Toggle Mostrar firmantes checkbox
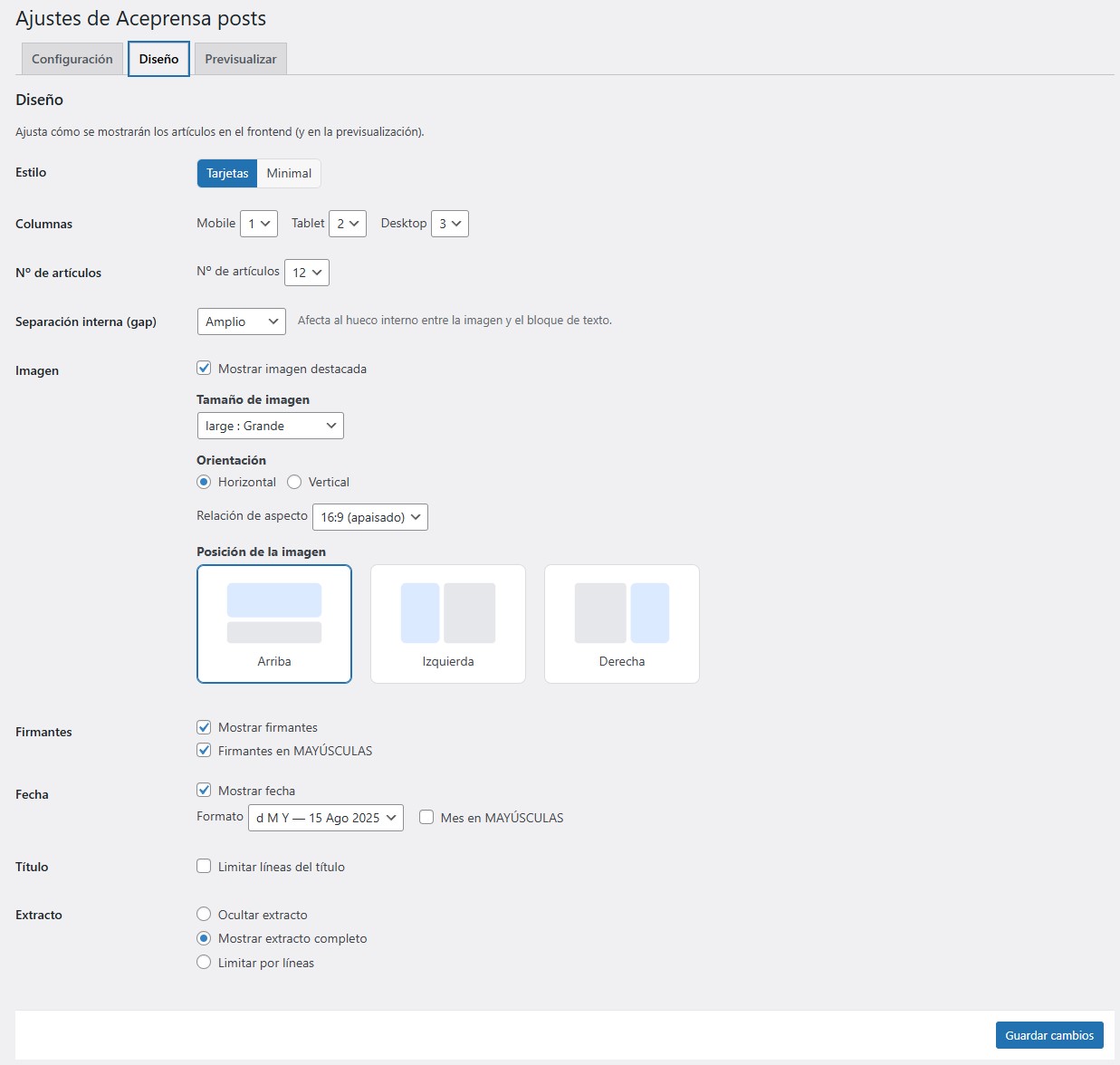This screenshot has height=1065, width=1120. pyautogui.click(x=204, y=727)
